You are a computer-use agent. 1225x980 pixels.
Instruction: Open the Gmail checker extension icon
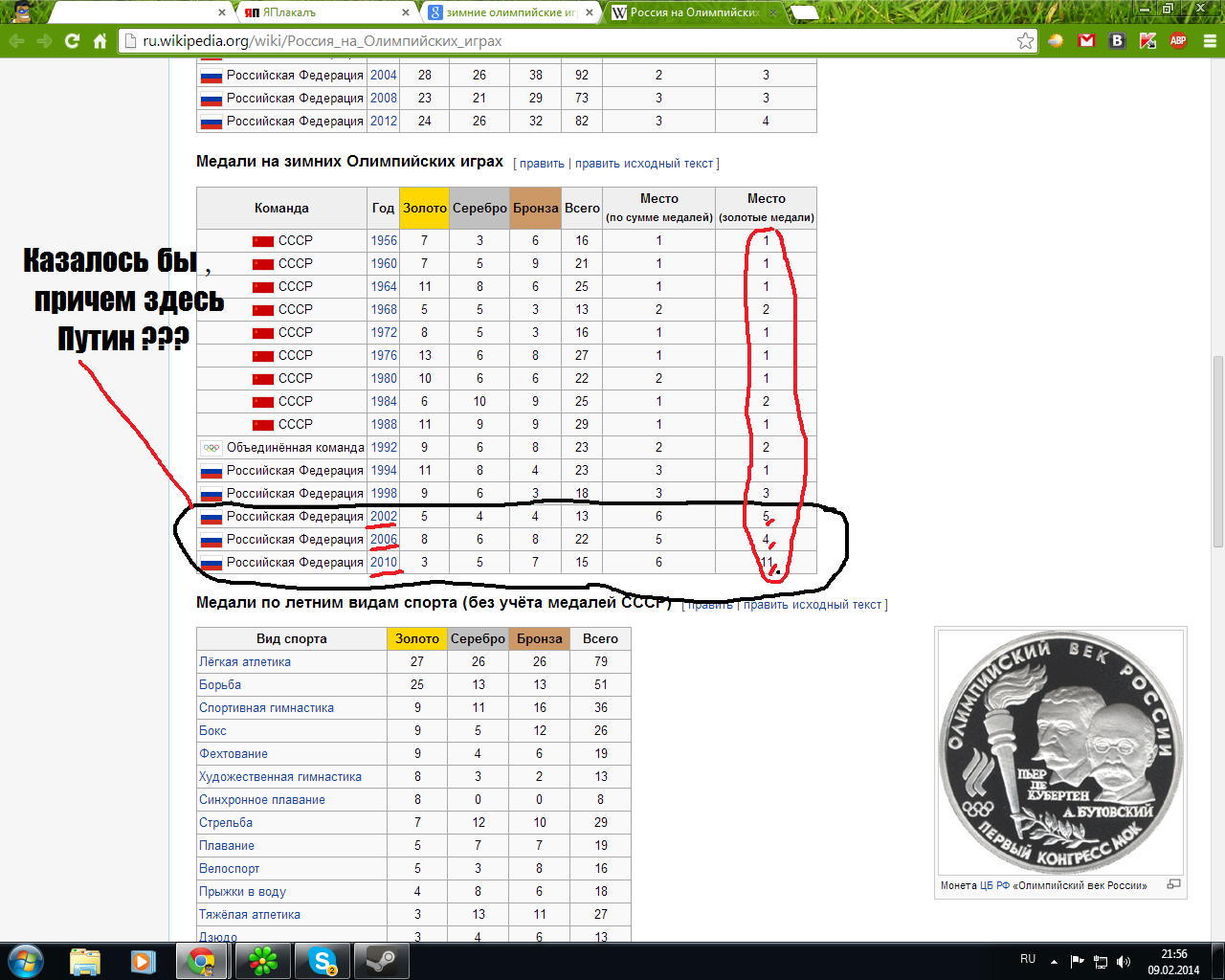click(x=1086, y=41)
